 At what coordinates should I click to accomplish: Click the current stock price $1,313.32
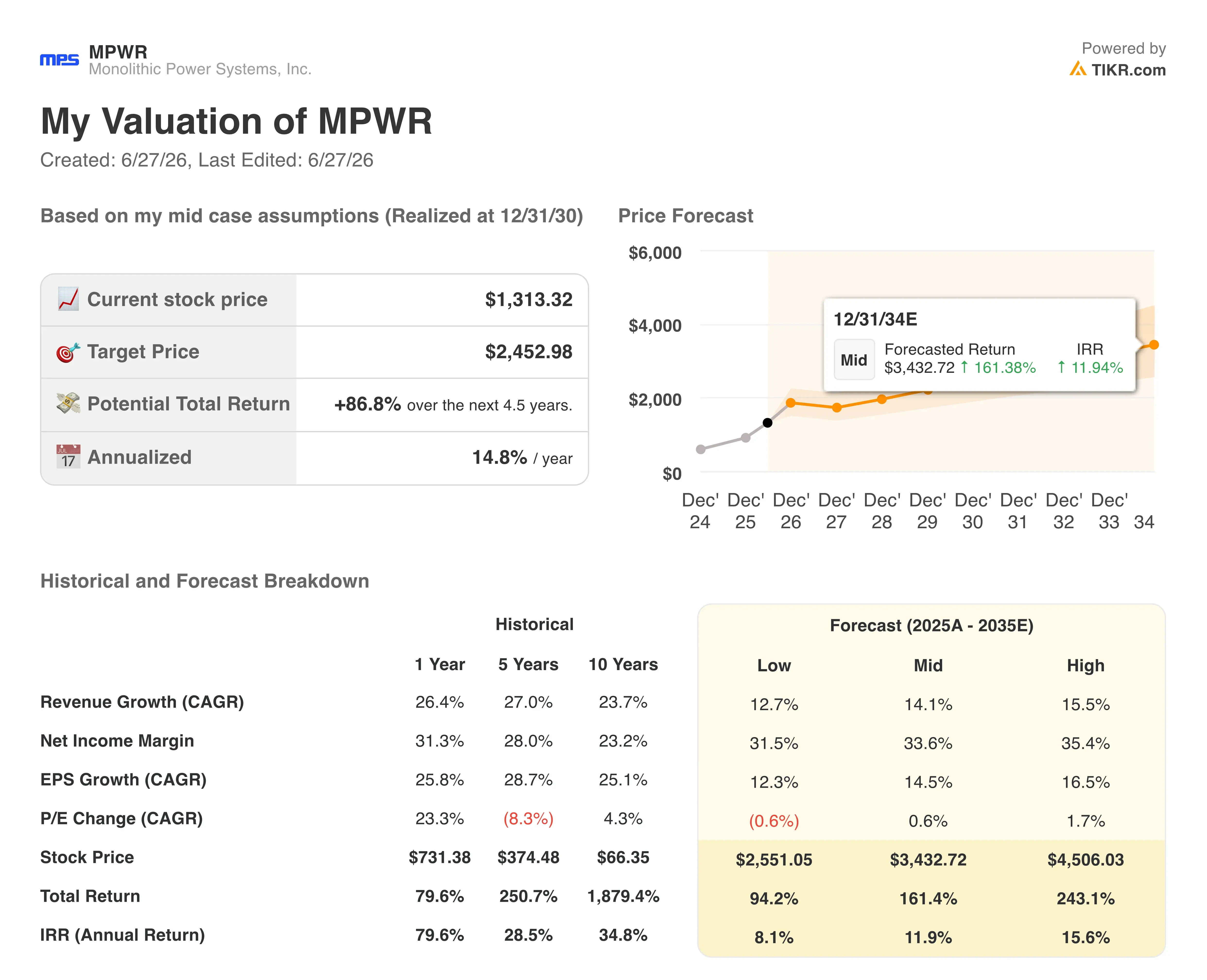point(528,300)
